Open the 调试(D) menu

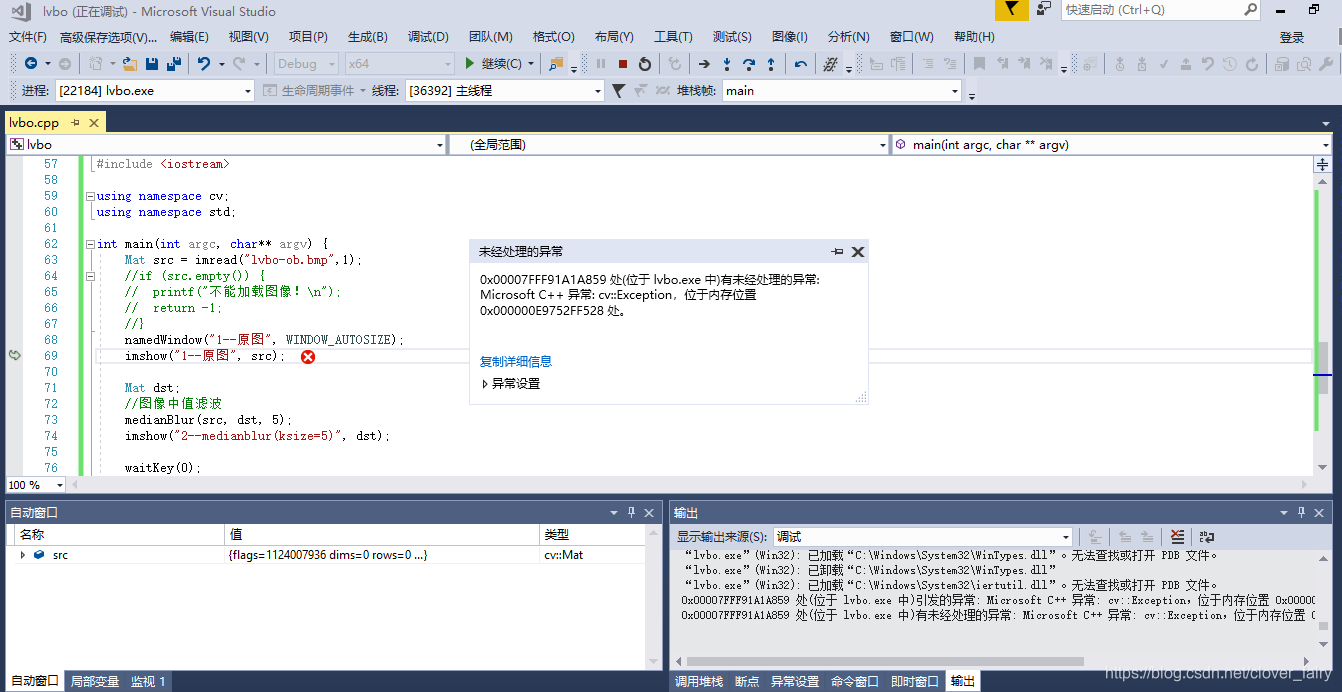tap(428, 36)
